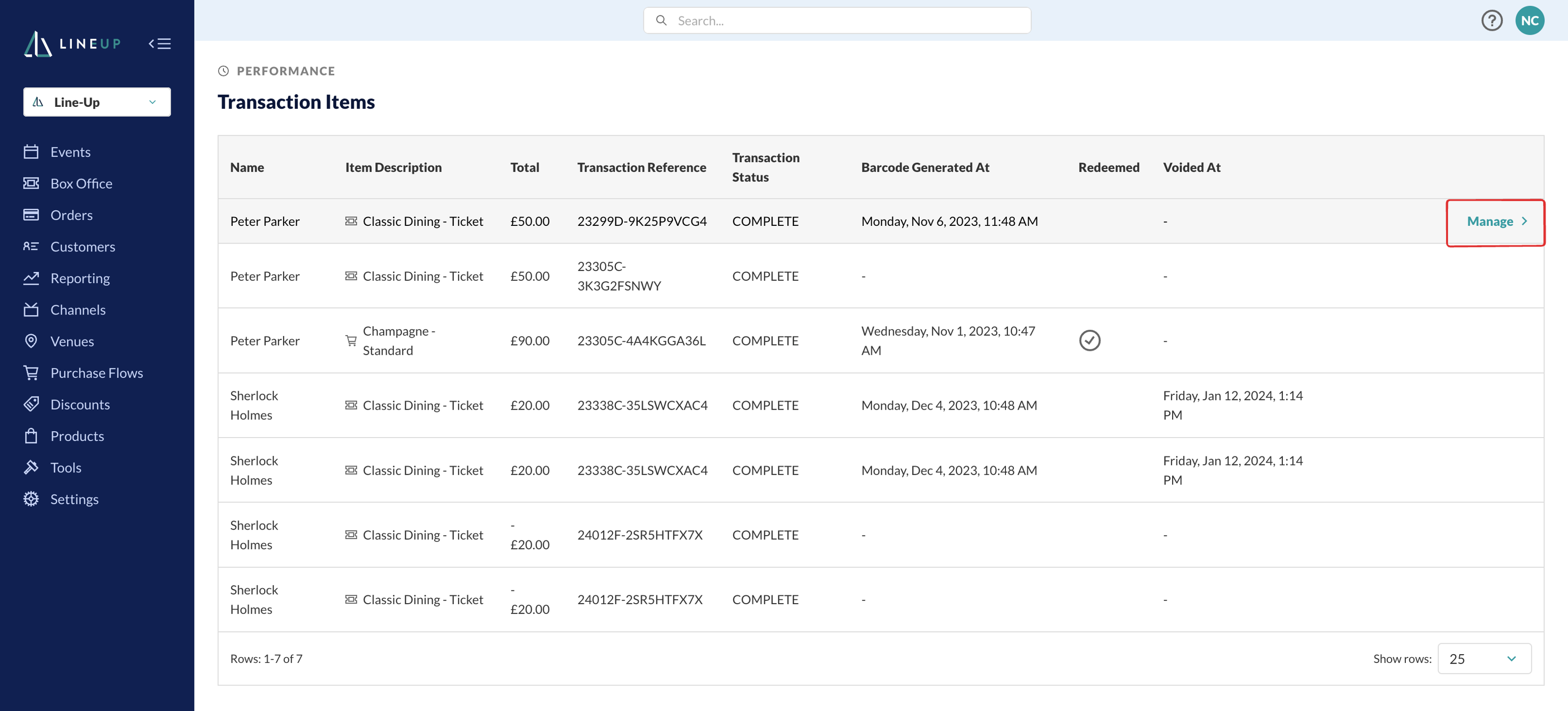
Task: Click the £90.00 total cell
Action: point(530,341)
